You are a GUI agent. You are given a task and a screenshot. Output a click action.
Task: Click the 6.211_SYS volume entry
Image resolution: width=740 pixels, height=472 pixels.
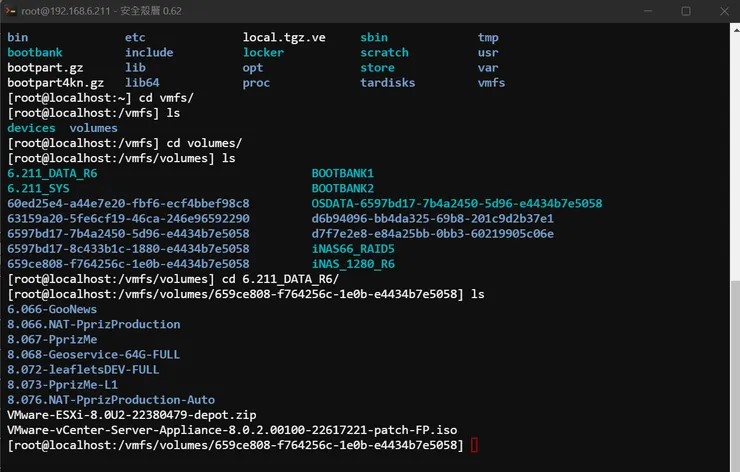tap(39, 188)
